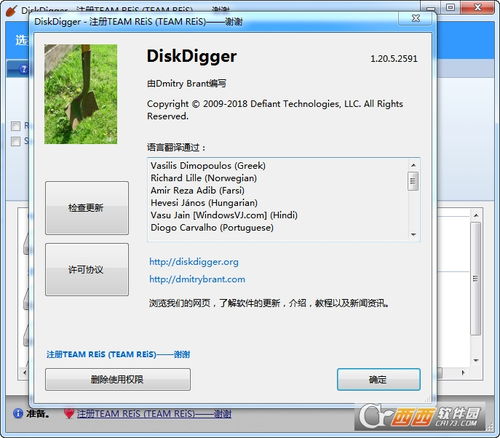
Task: Click 删除使用权限 remove license button
Action: (118, 379)
